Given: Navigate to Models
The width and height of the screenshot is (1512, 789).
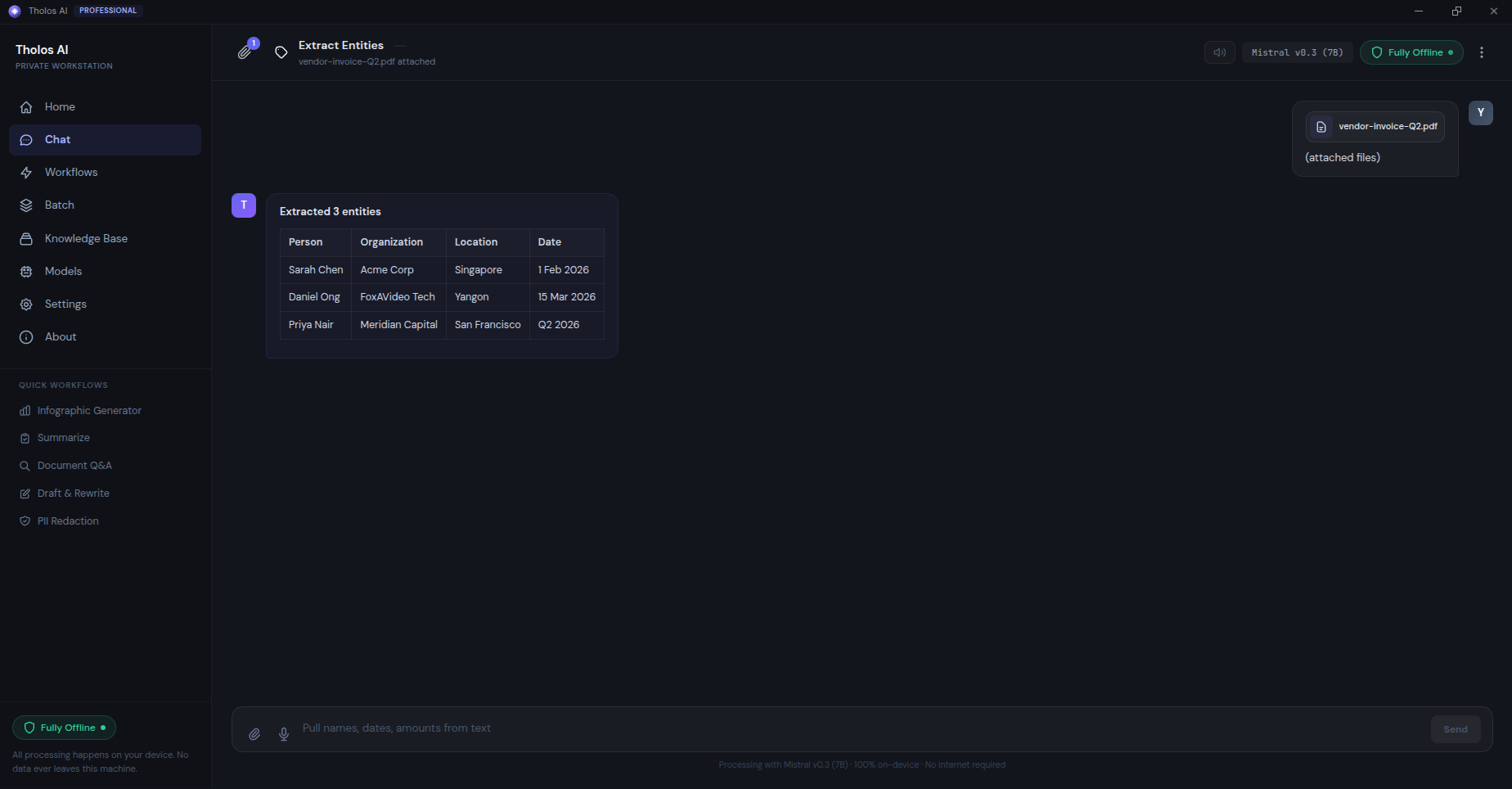Looking at the screenshot, I should (105, 272).
